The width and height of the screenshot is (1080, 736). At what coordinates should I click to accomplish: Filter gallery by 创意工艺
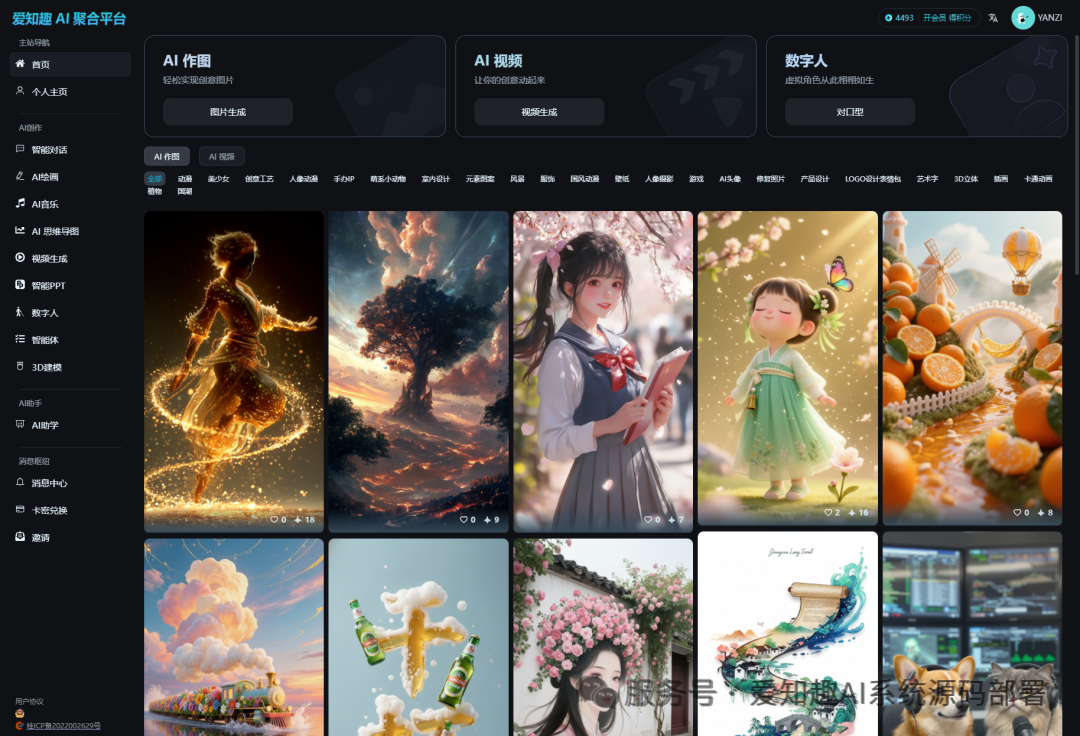coord(259,179)
